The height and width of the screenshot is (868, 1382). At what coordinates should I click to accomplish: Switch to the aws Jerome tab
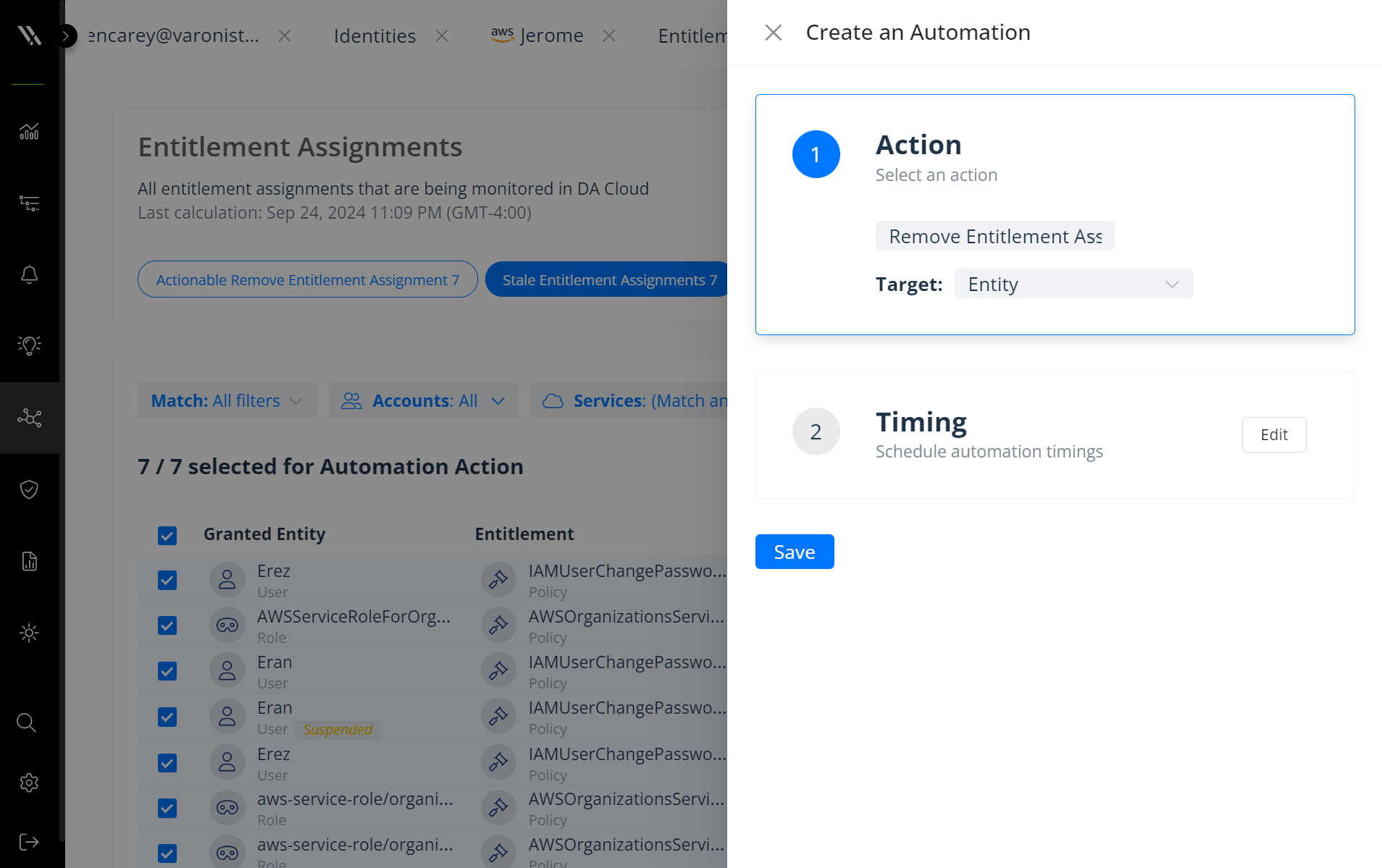click(537, 35)
